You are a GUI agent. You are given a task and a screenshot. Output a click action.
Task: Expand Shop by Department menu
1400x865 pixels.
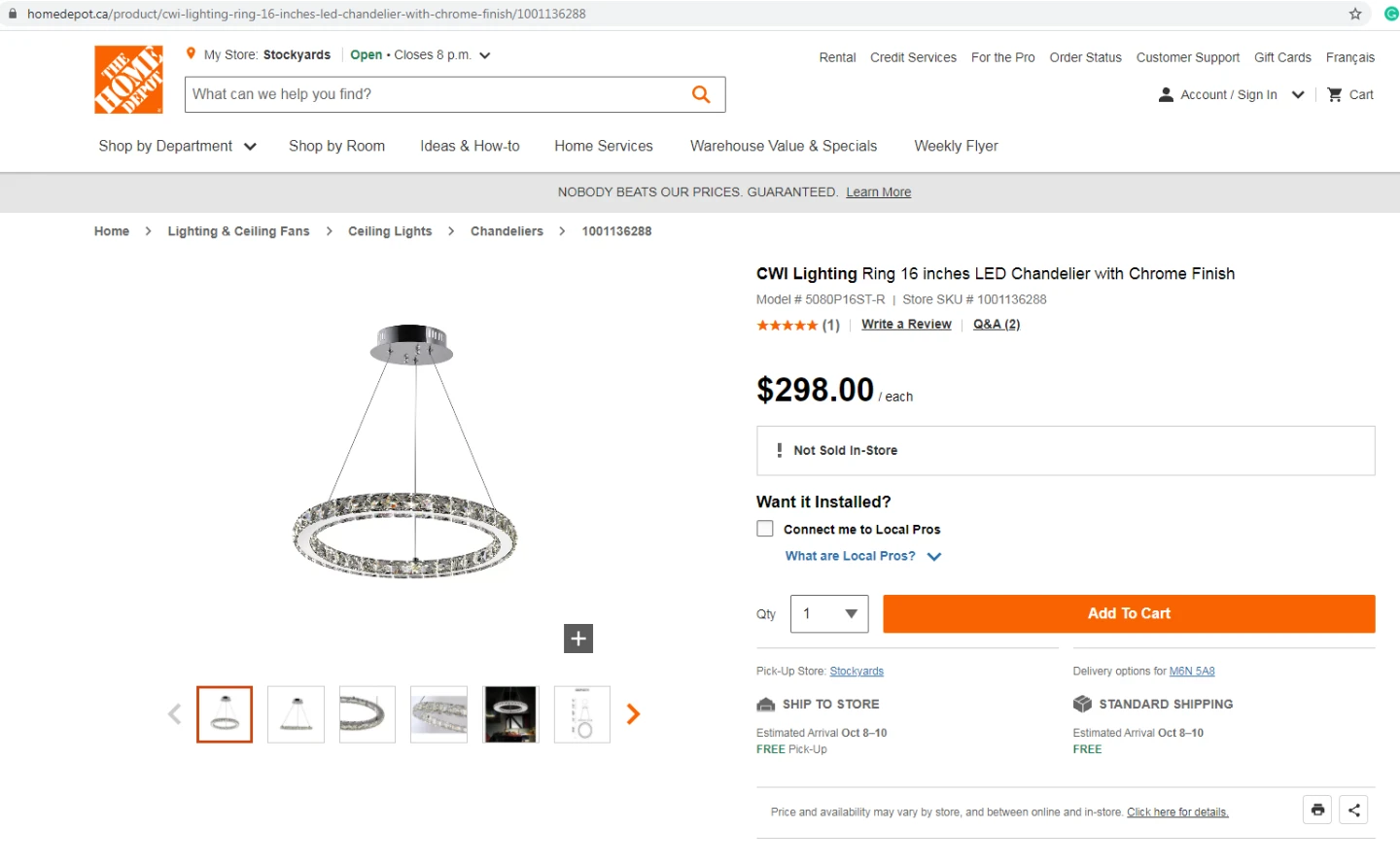point(177,146)
